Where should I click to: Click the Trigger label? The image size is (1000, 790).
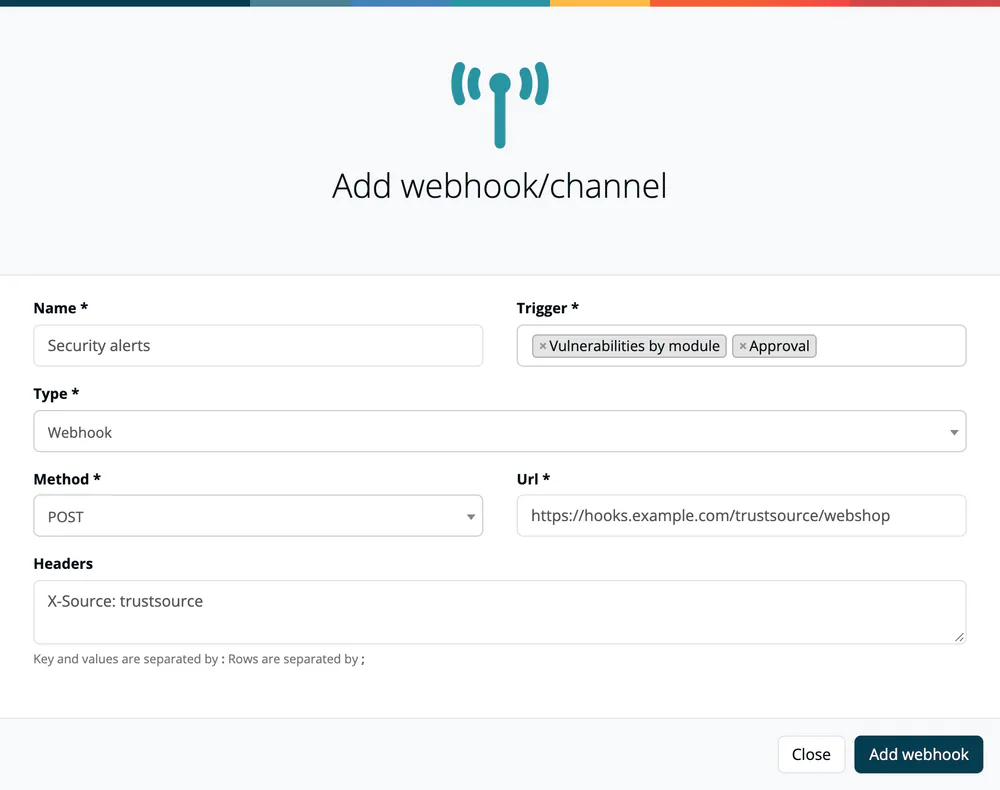pyautogui.click(x=547, y=308)
